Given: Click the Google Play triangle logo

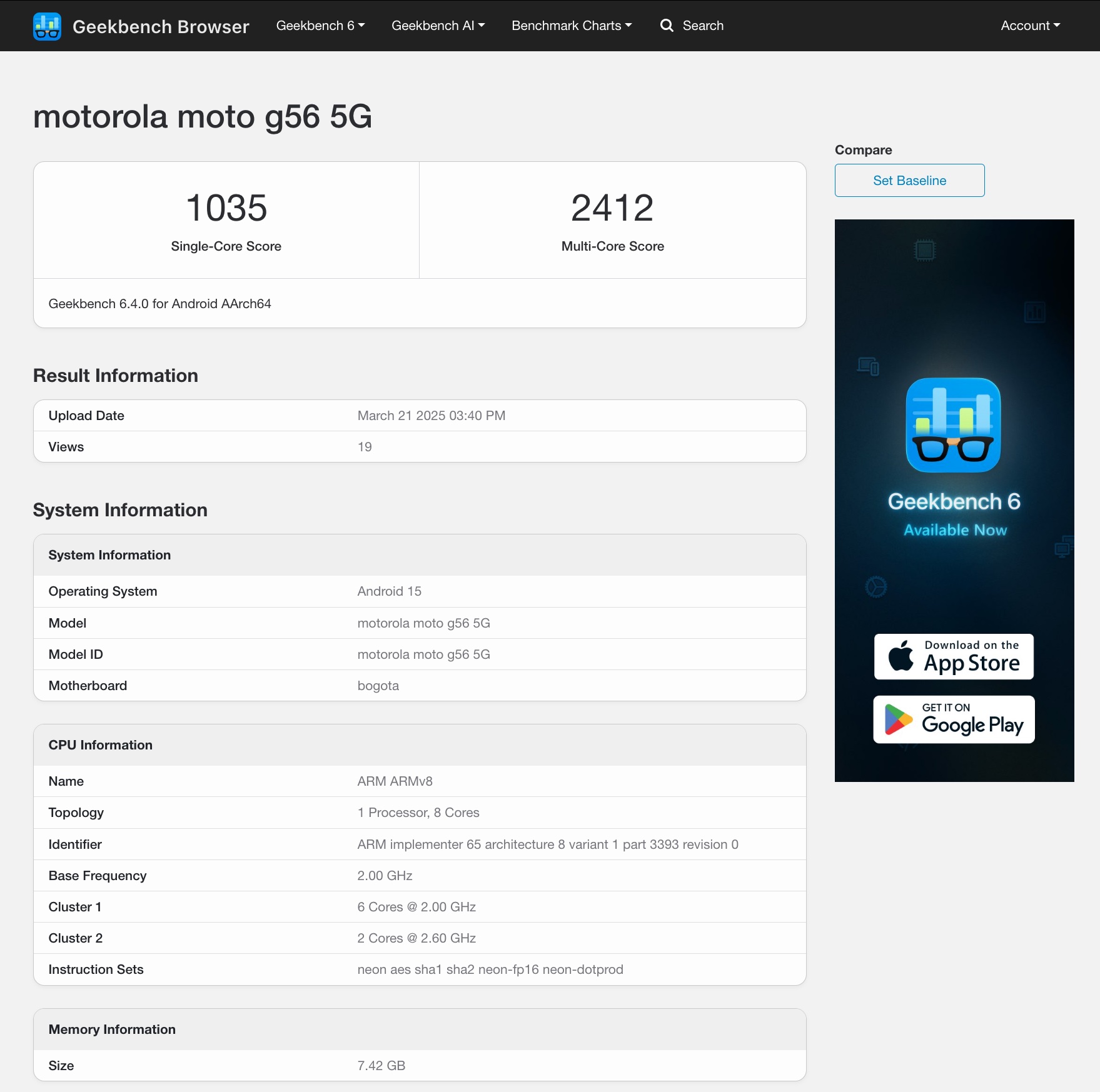Looking at the screenshot, I should (898, 719).
